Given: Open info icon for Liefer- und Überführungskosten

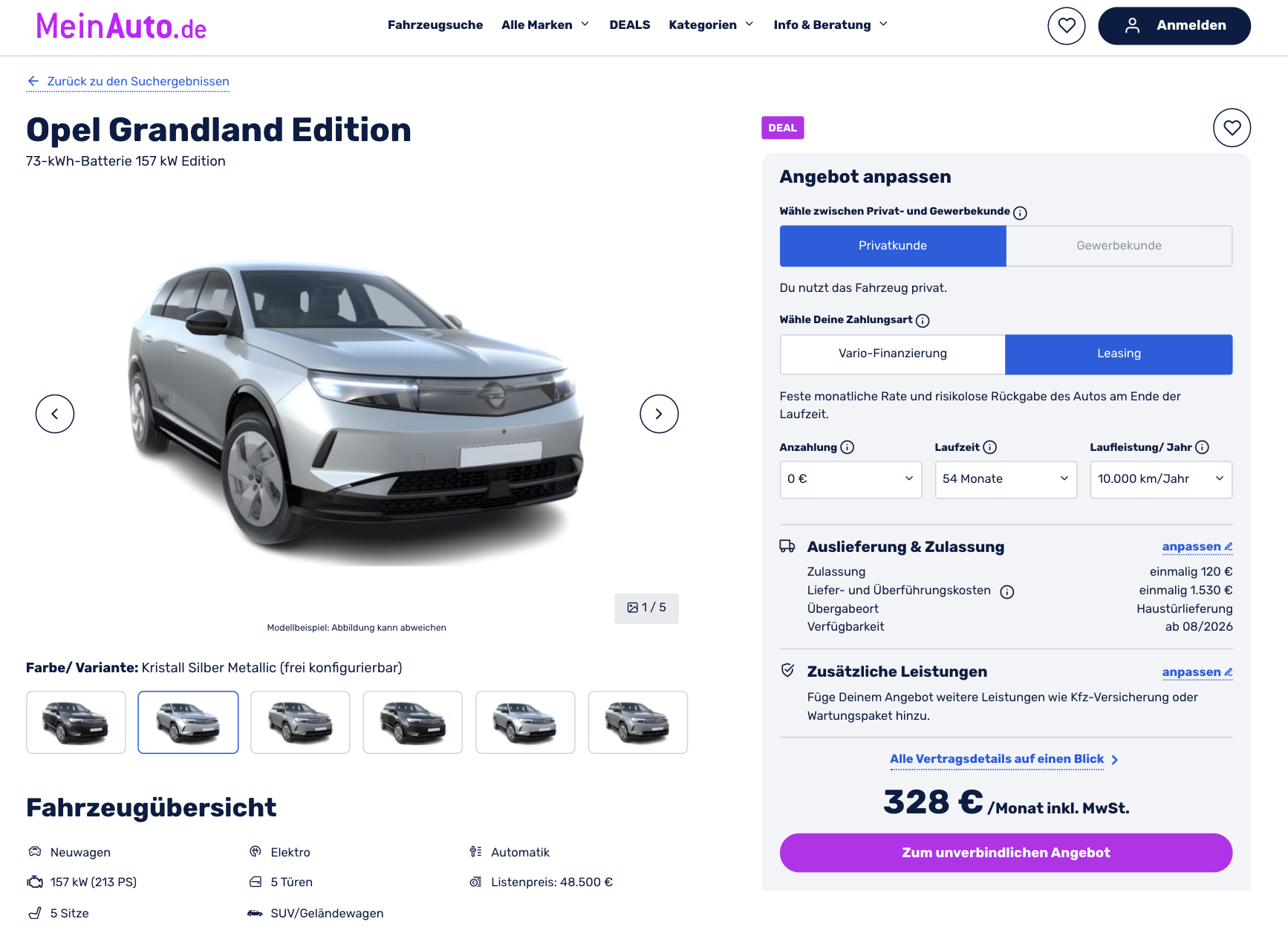Looking at the screenshot, I should 1006,591.
